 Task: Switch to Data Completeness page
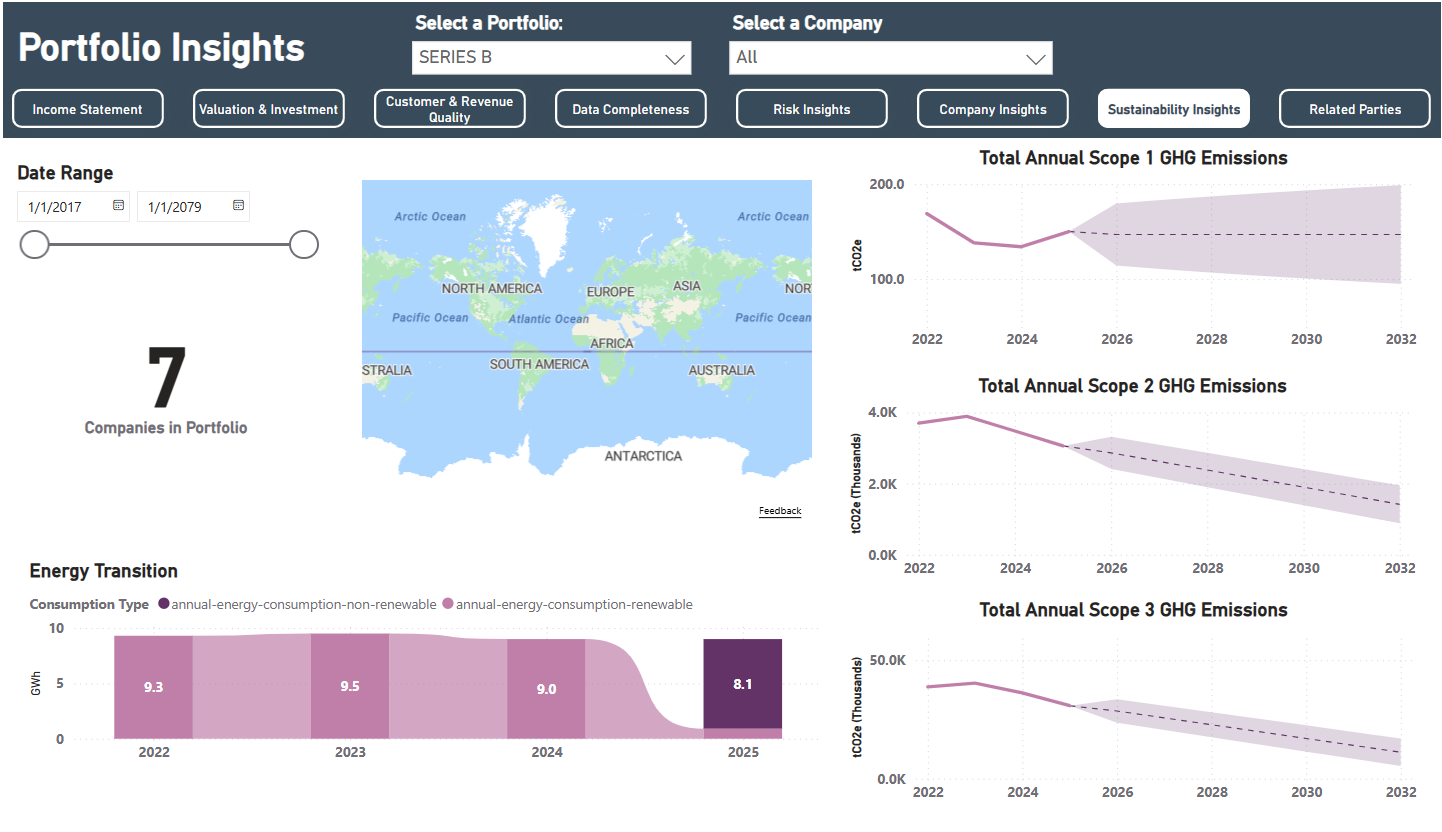[x=631, y=109]
